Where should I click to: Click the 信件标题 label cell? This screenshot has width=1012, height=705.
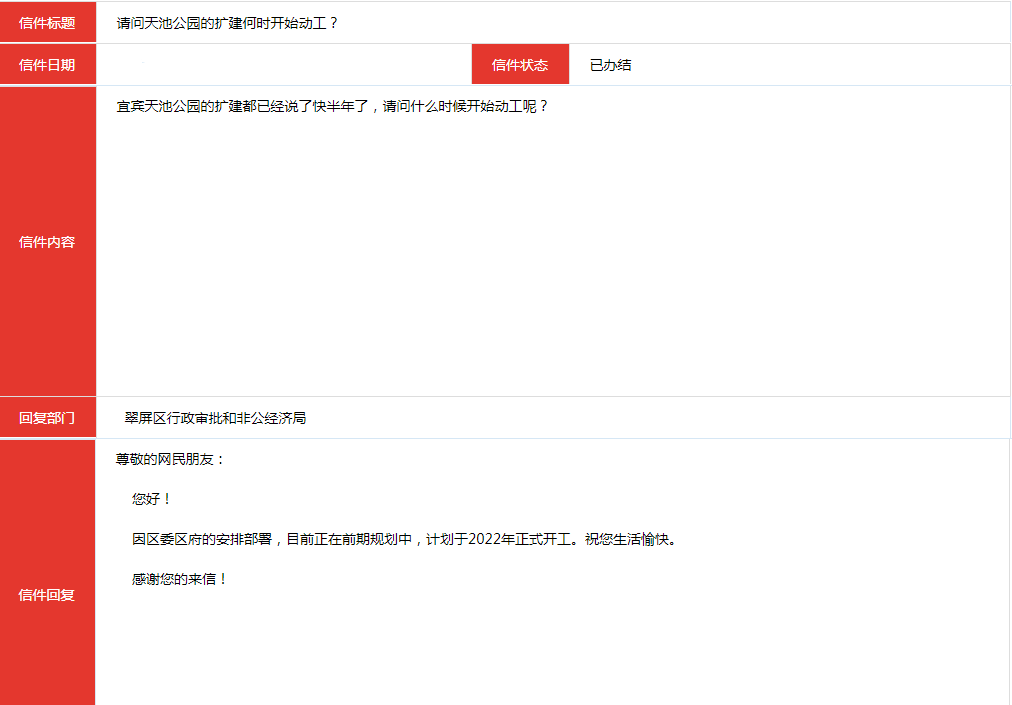tap(47, 22)
